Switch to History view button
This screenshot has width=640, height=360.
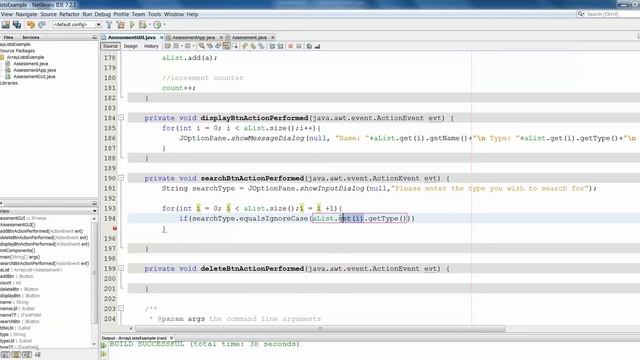coord(151,46)
